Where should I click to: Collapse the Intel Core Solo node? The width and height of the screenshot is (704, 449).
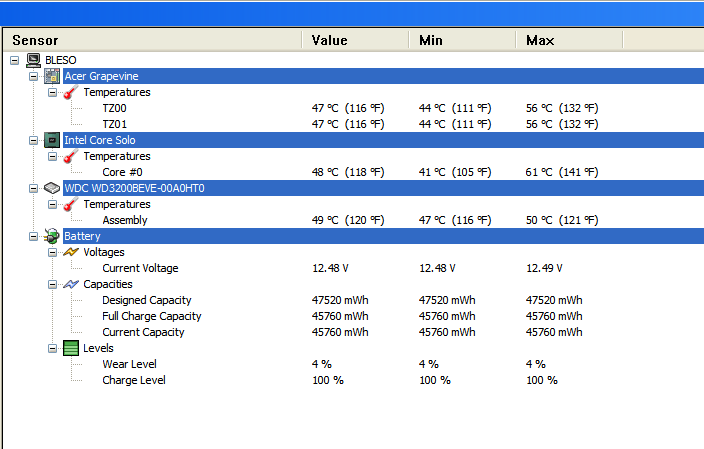(x=33, y=141)
